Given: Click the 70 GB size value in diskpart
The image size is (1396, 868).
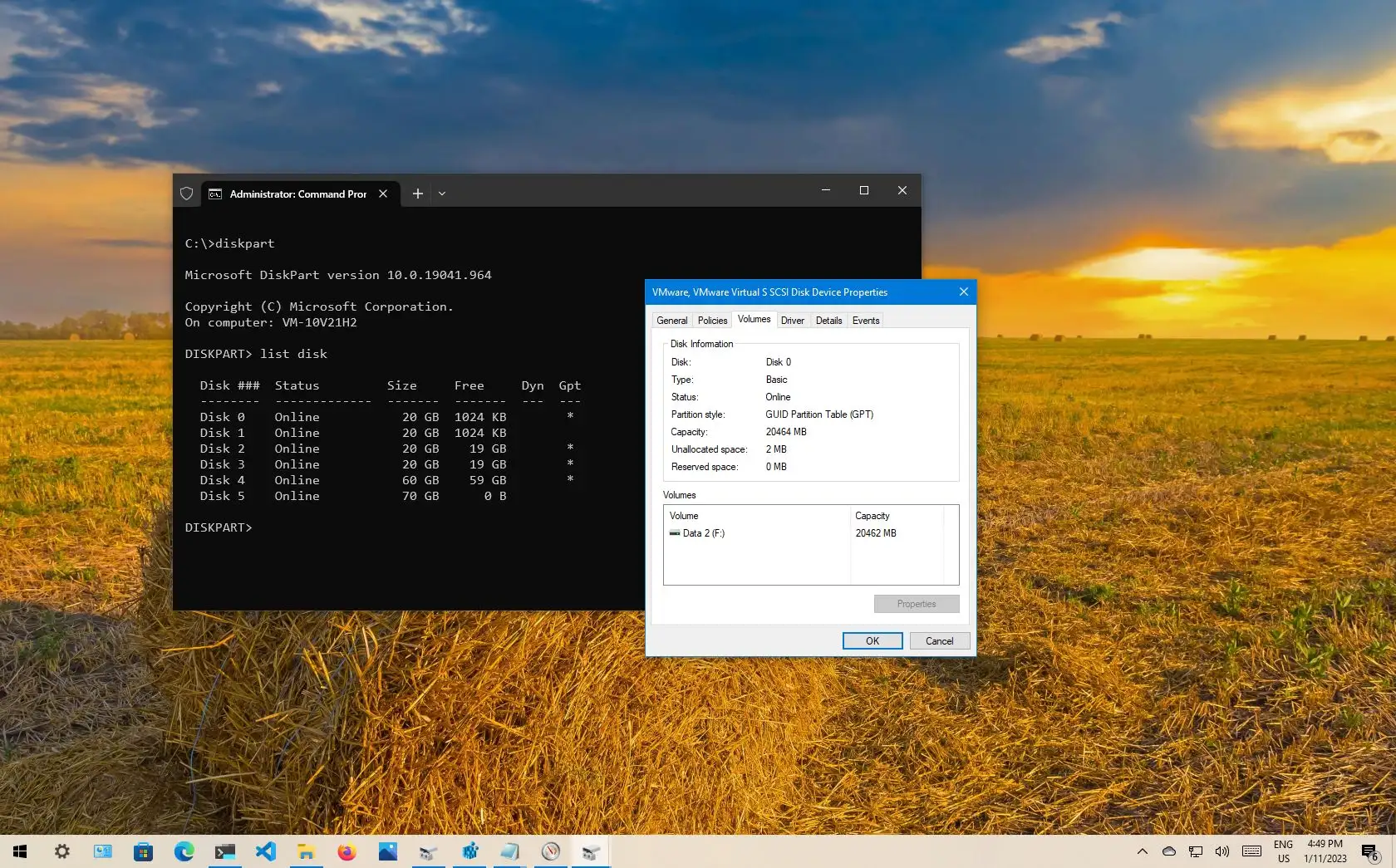Looking at the screenshot, I should point(420,496).
